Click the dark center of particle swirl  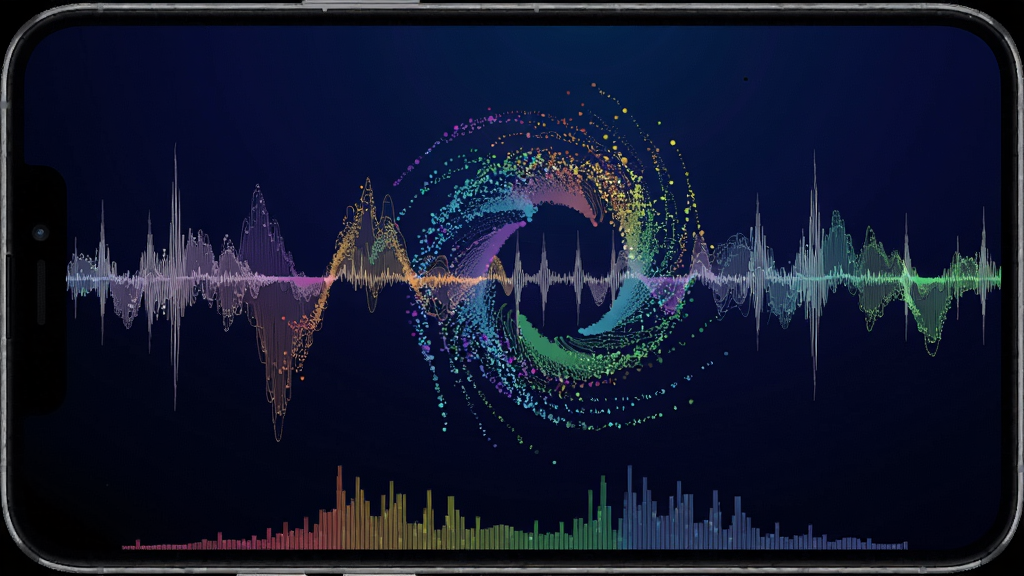pos(563,274)
